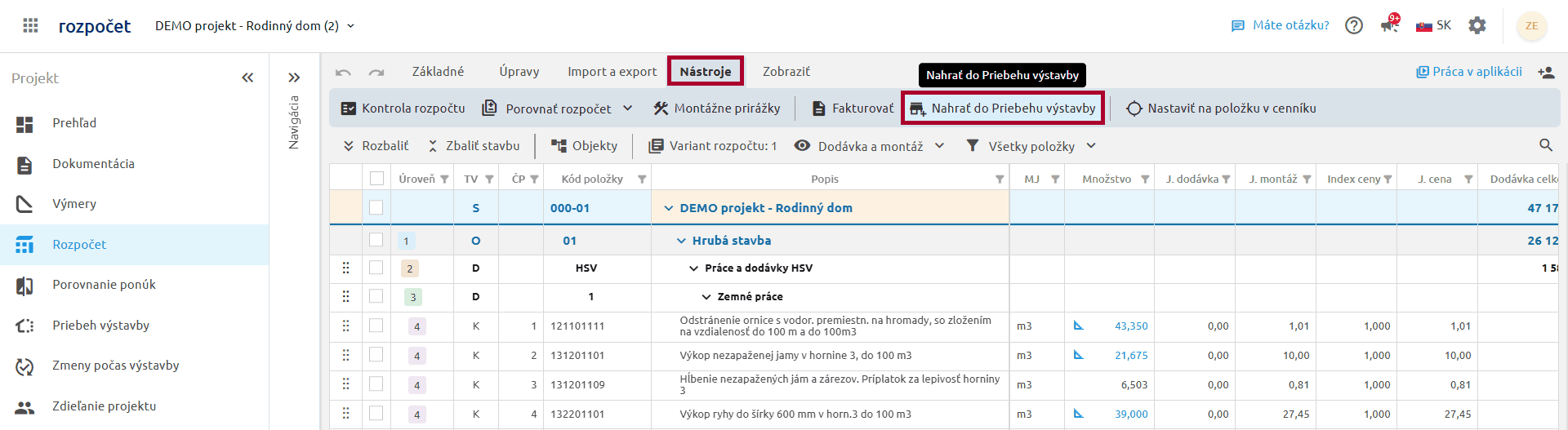Check the Zemné práce row checkbox
Image resolution: width=1568 pixels, height=430 pixels.
pos(376,296)
